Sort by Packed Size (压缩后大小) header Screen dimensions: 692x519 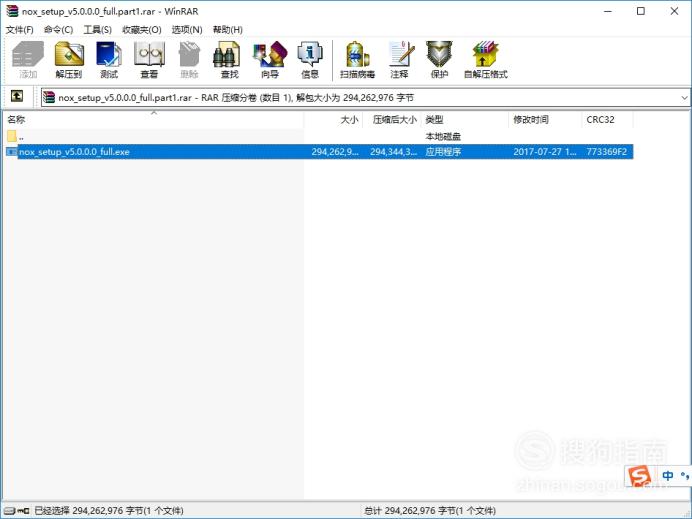(x=392, y=120)
